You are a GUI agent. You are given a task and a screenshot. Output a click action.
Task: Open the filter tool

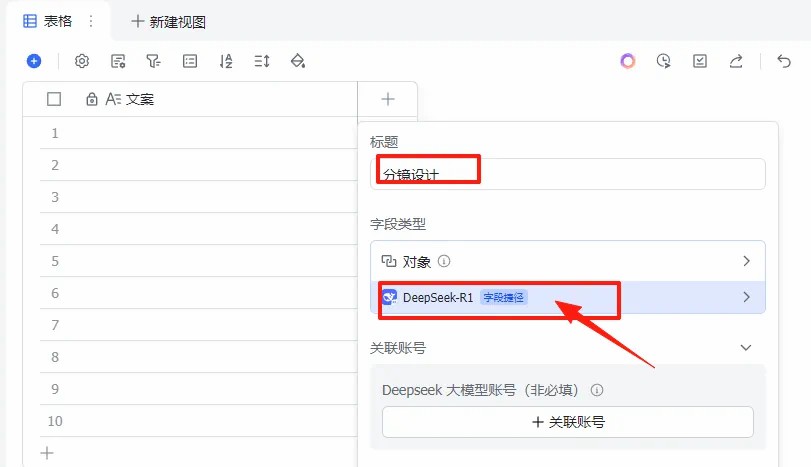click(x=153, y=61)
